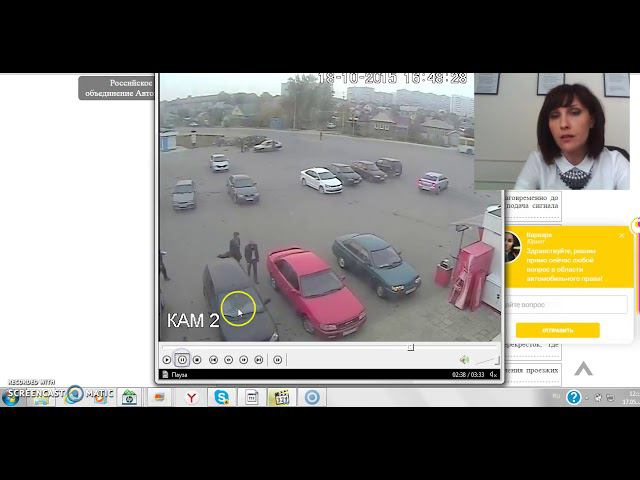The height and width of the screenshot is (480, 640).
Task: Click the volume level slider ramp
Action: [x=487, y=360]
